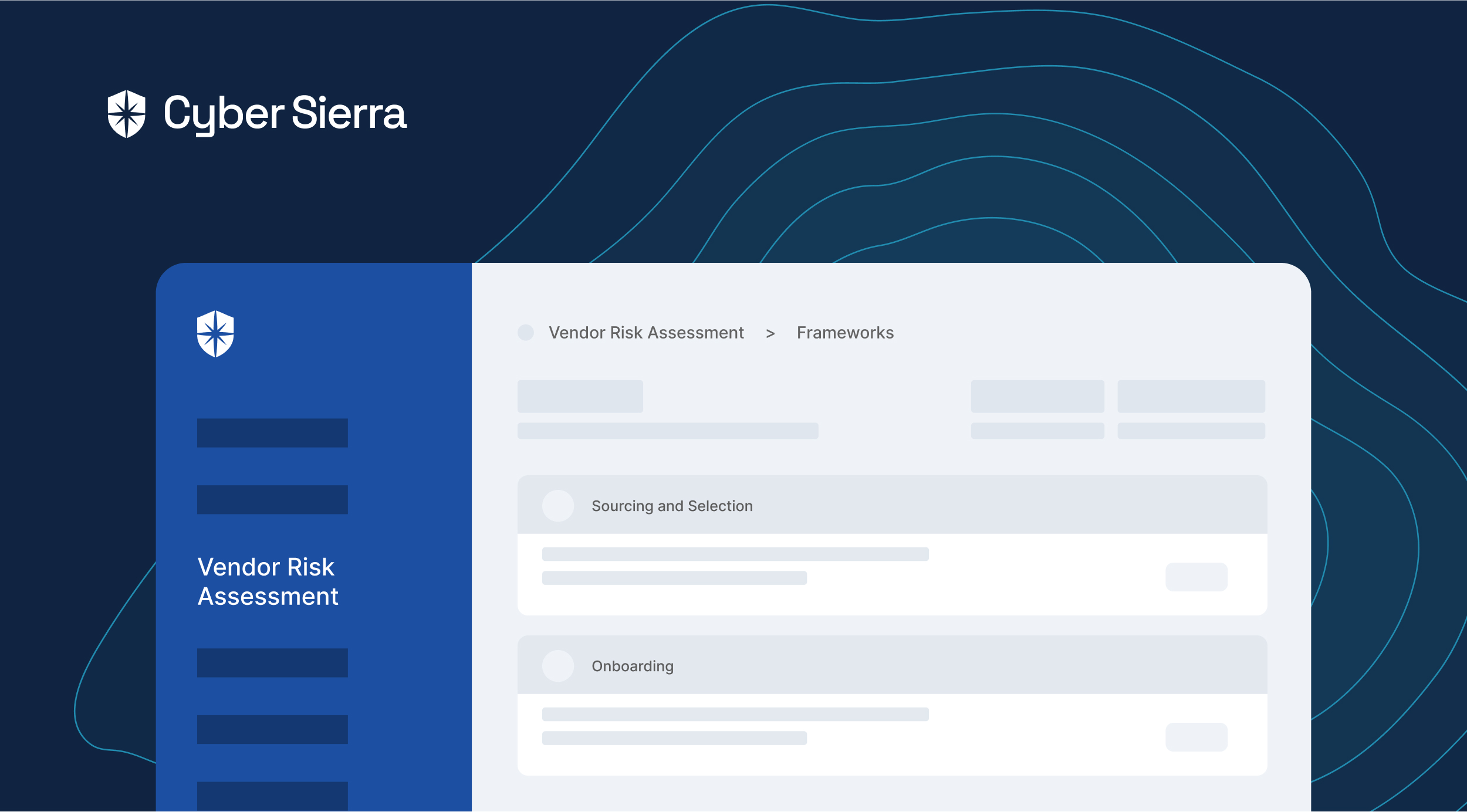
Task: Select the Sourcing and Selection section header
Action: coord(892,505)
